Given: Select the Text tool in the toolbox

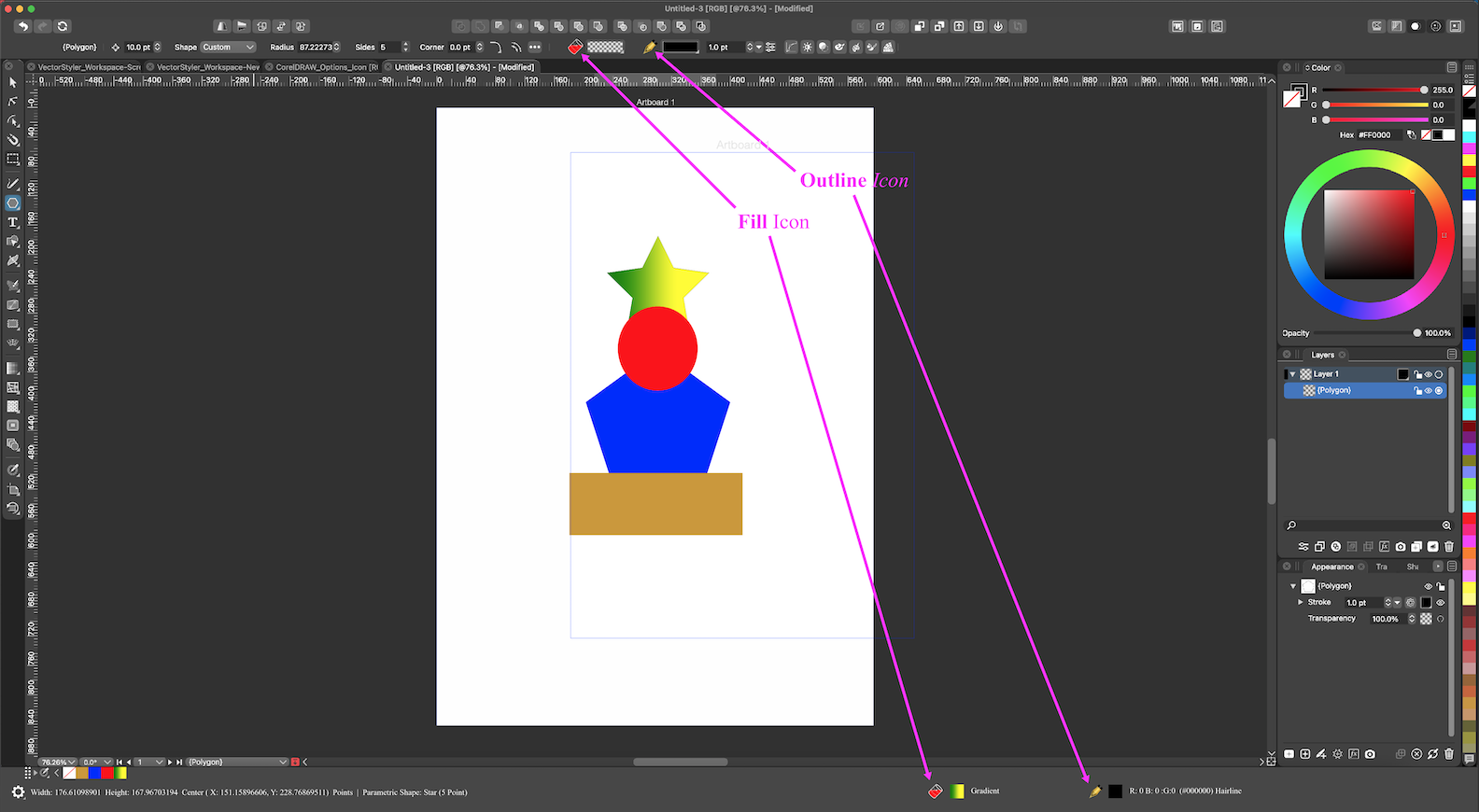Looking at the screenshot, I should (x=13, y=222).
